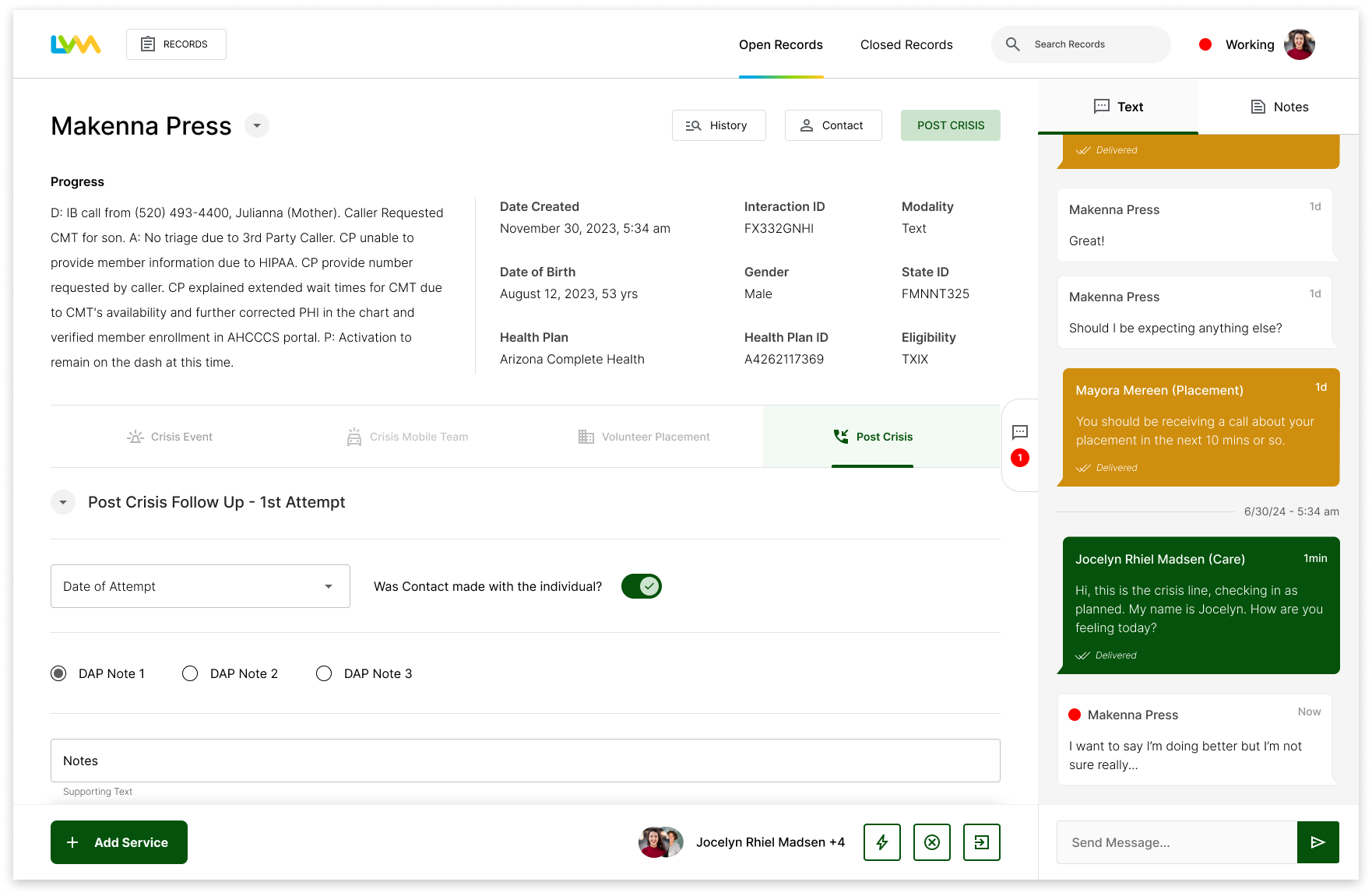Click the LVM logo icon
This screenshot has width=1372, height=896.
76,44
